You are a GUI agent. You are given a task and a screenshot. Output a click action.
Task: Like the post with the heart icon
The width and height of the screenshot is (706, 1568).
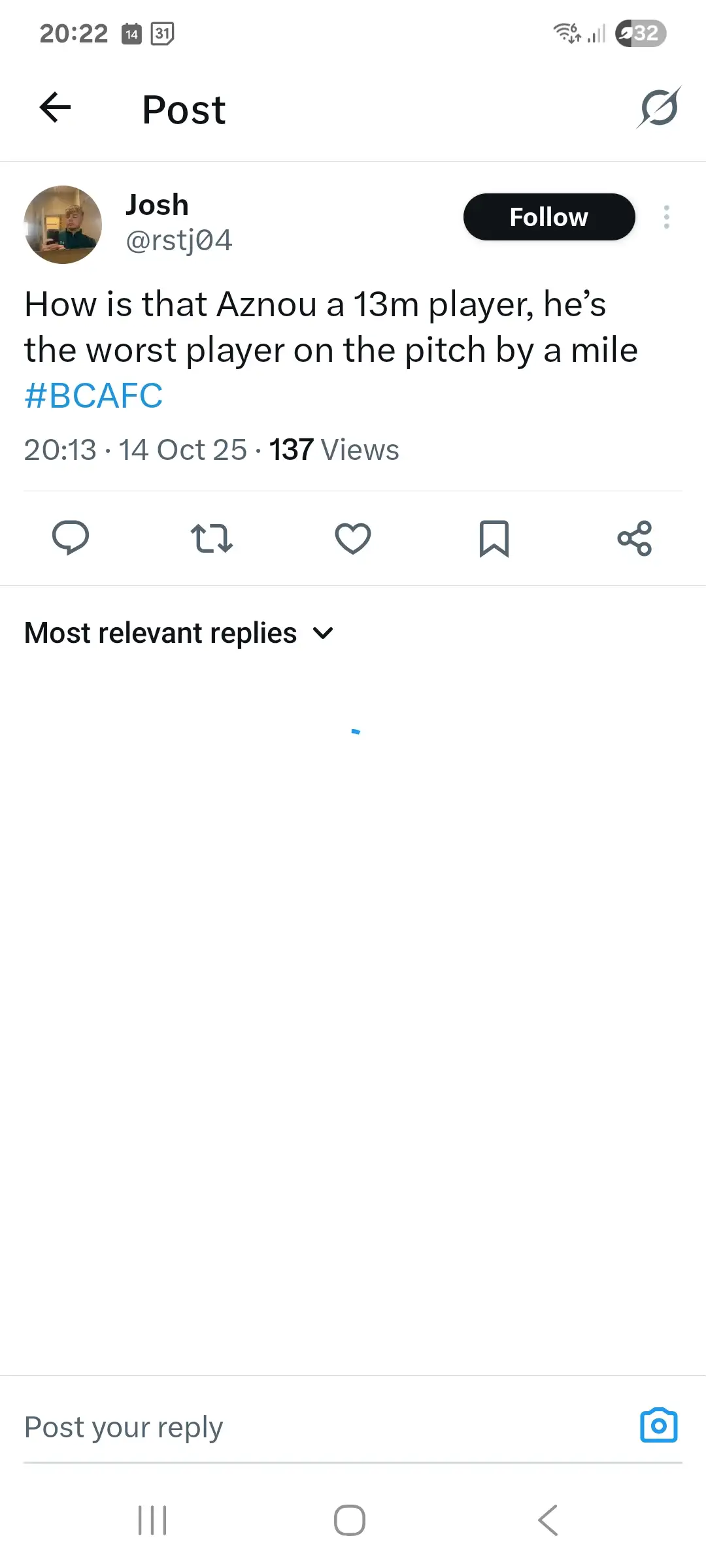click(353, 538)
